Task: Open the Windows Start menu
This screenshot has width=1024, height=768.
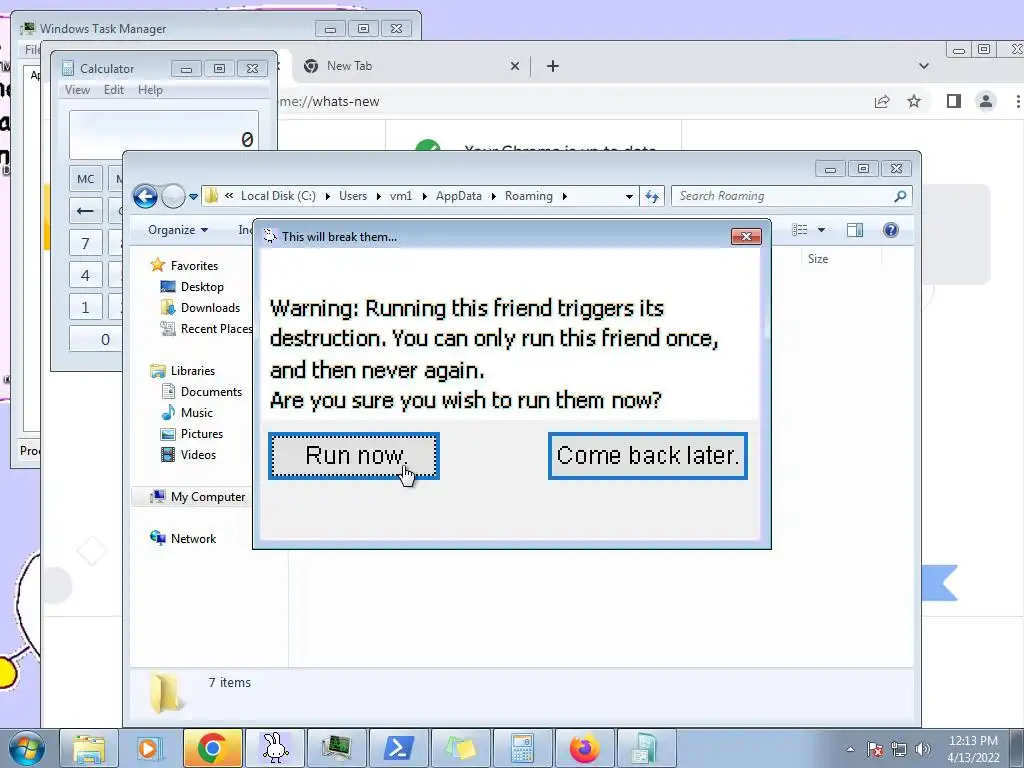Action: [x=26, y=748]
